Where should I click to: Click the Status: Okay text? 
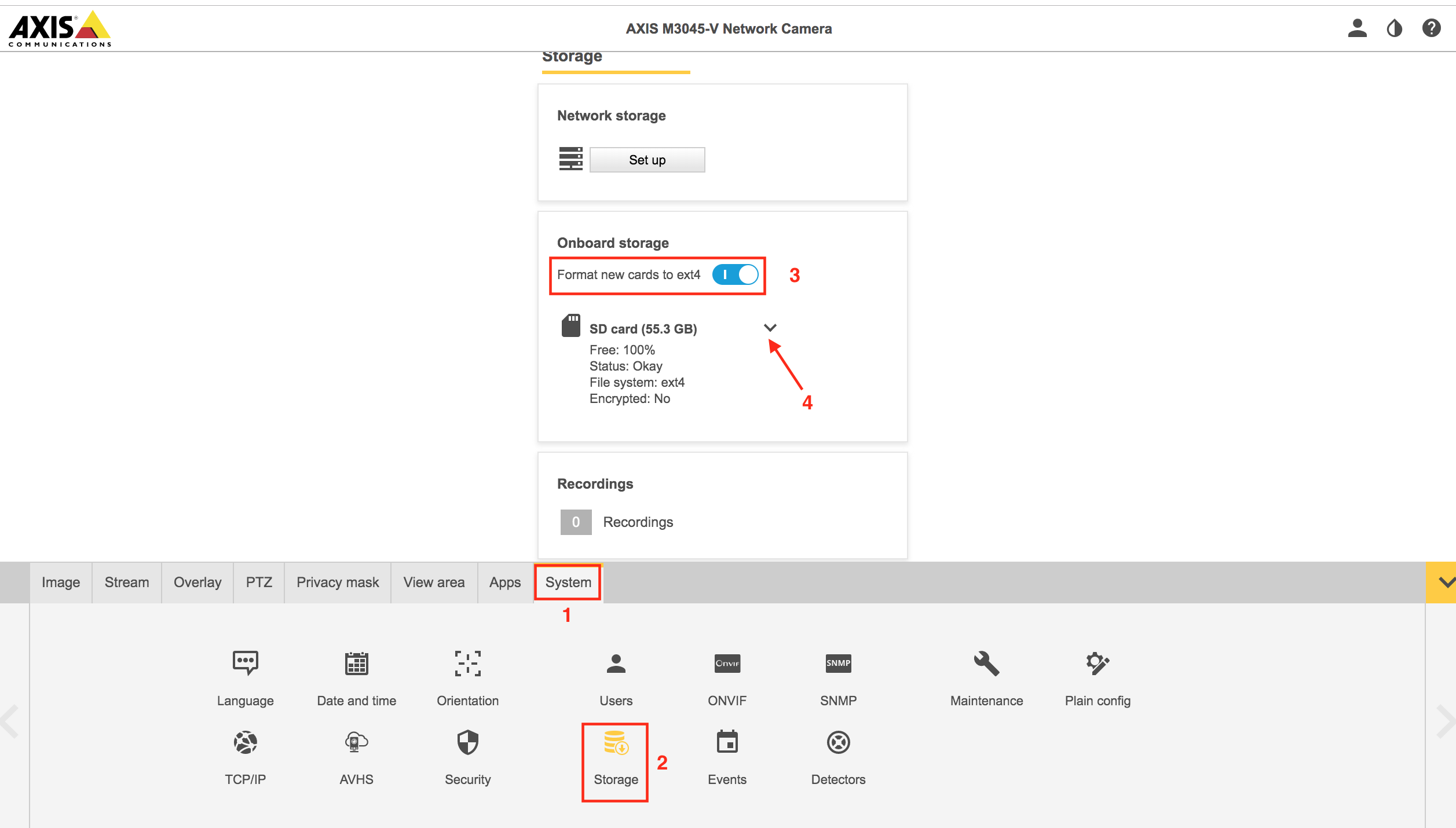click(626, 366)
